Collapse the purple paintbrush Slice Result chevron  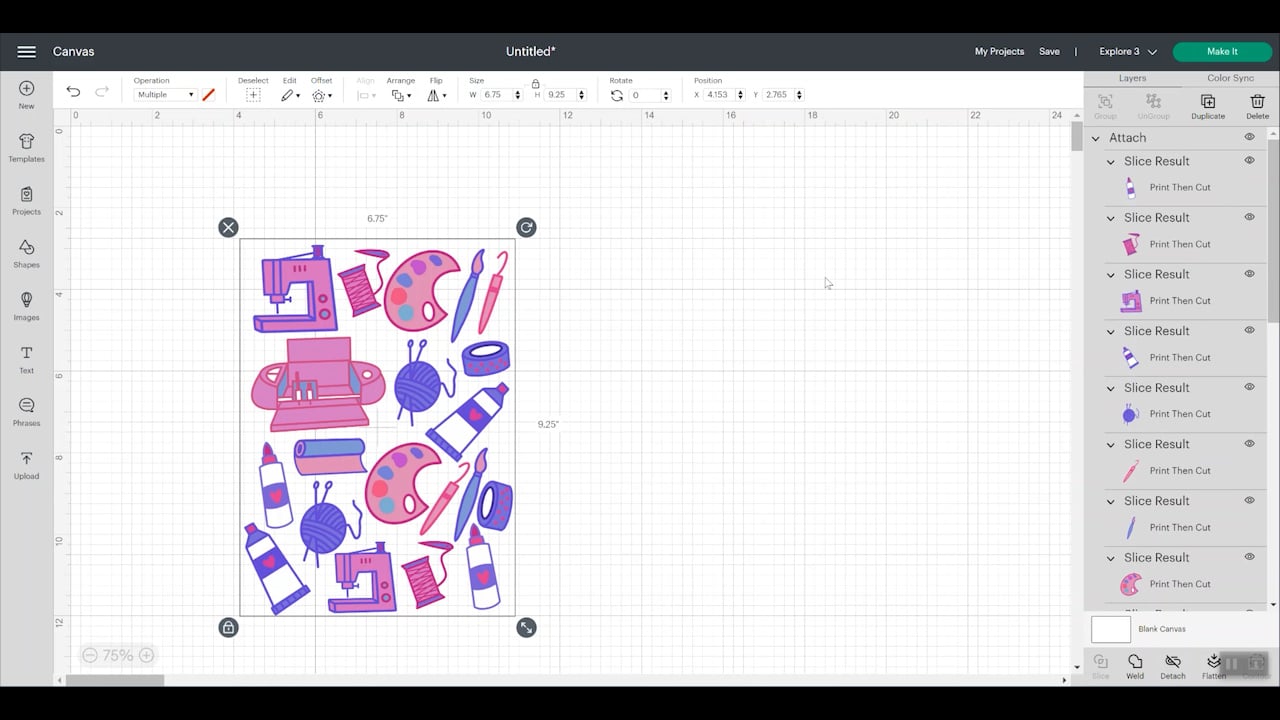1110,501
